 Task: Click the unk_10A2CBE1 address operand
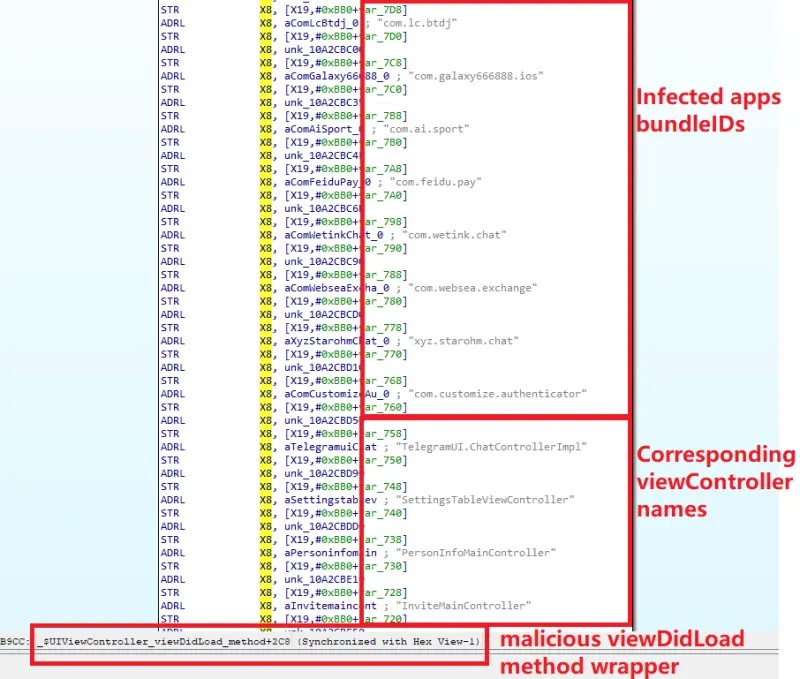tap(322, 580)
